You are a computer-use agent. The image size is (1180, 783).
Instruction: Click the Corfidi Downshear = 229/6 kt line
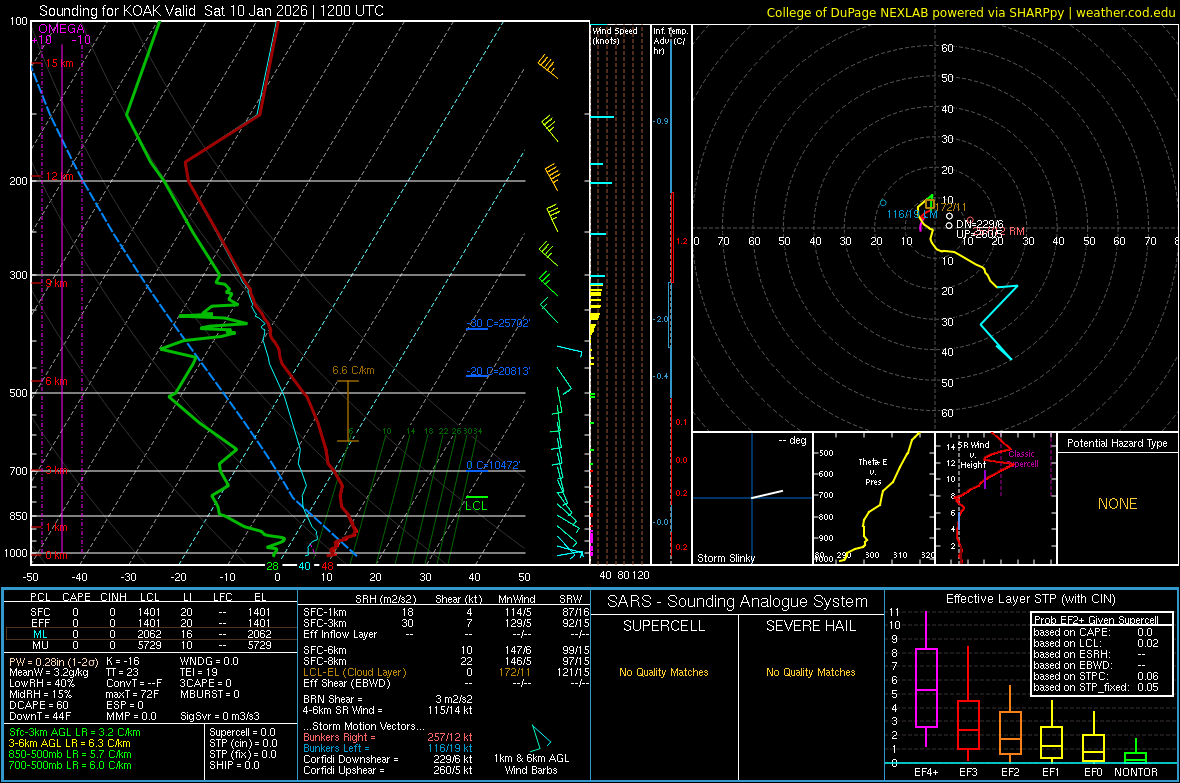(388, 759)
